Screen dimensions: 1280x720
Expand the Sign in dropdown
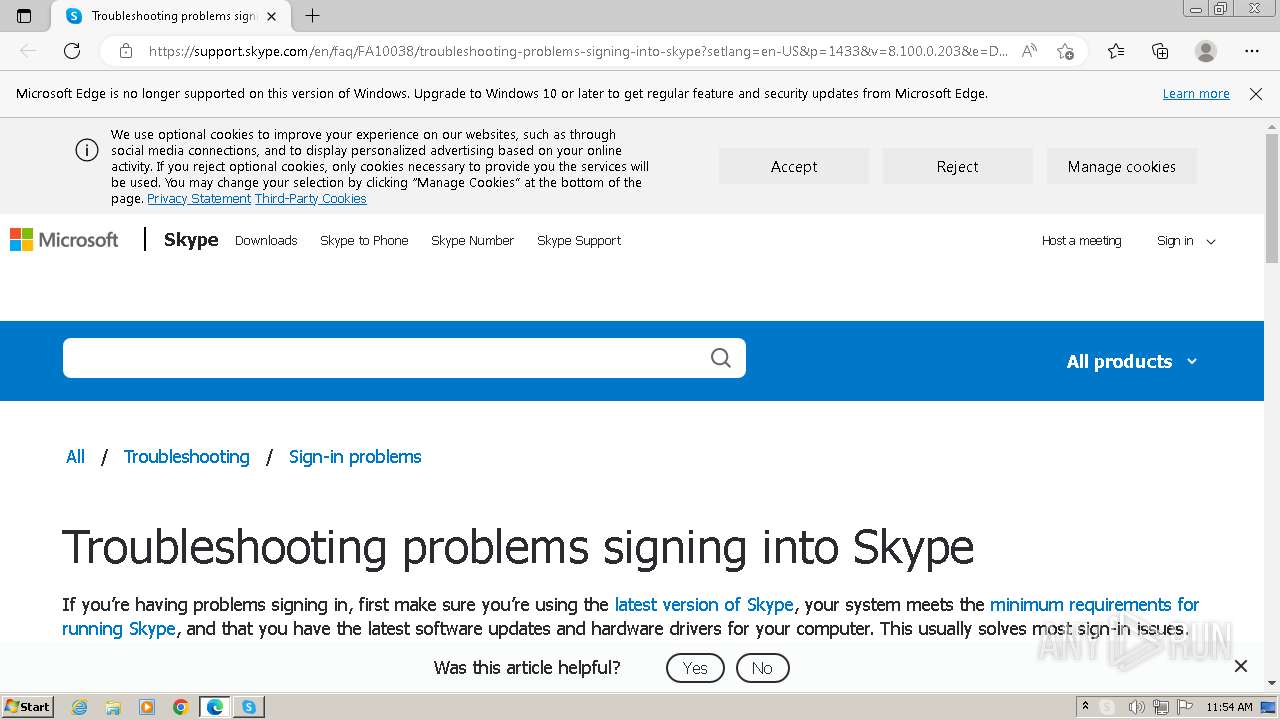1186,241
